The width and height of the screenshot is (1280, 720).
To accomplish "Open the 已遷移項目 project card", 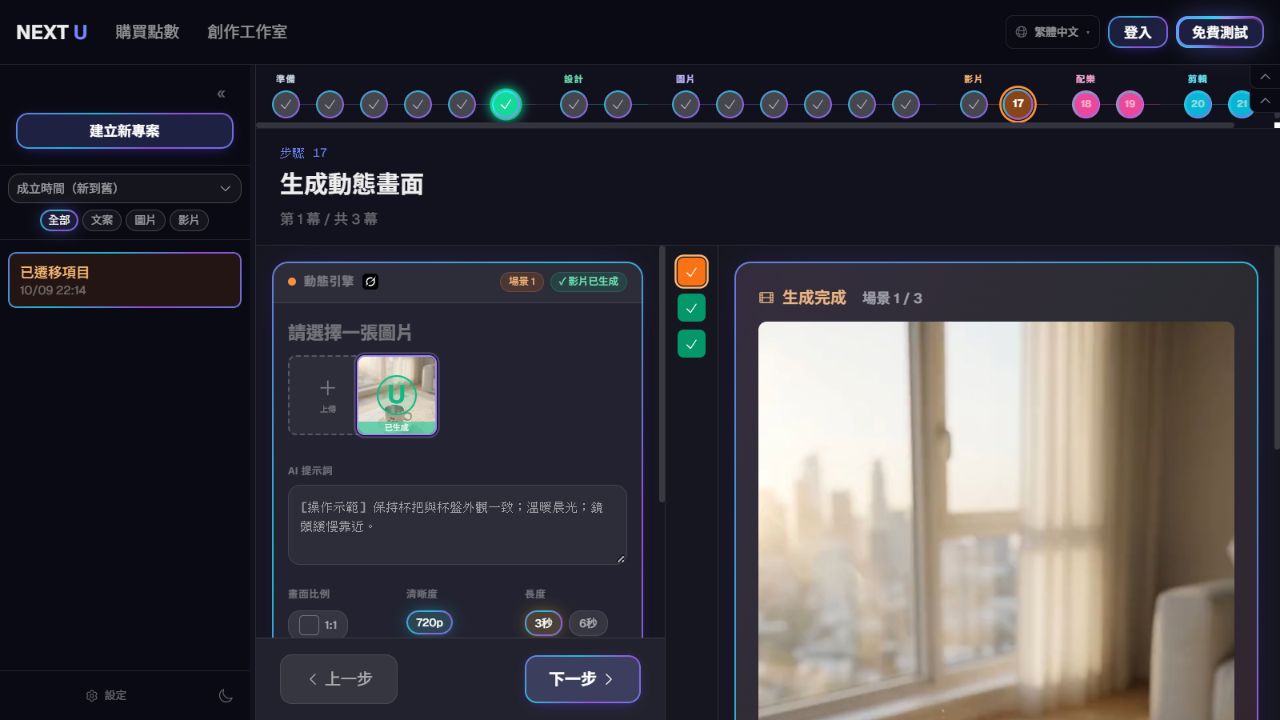I will point(125,280).
